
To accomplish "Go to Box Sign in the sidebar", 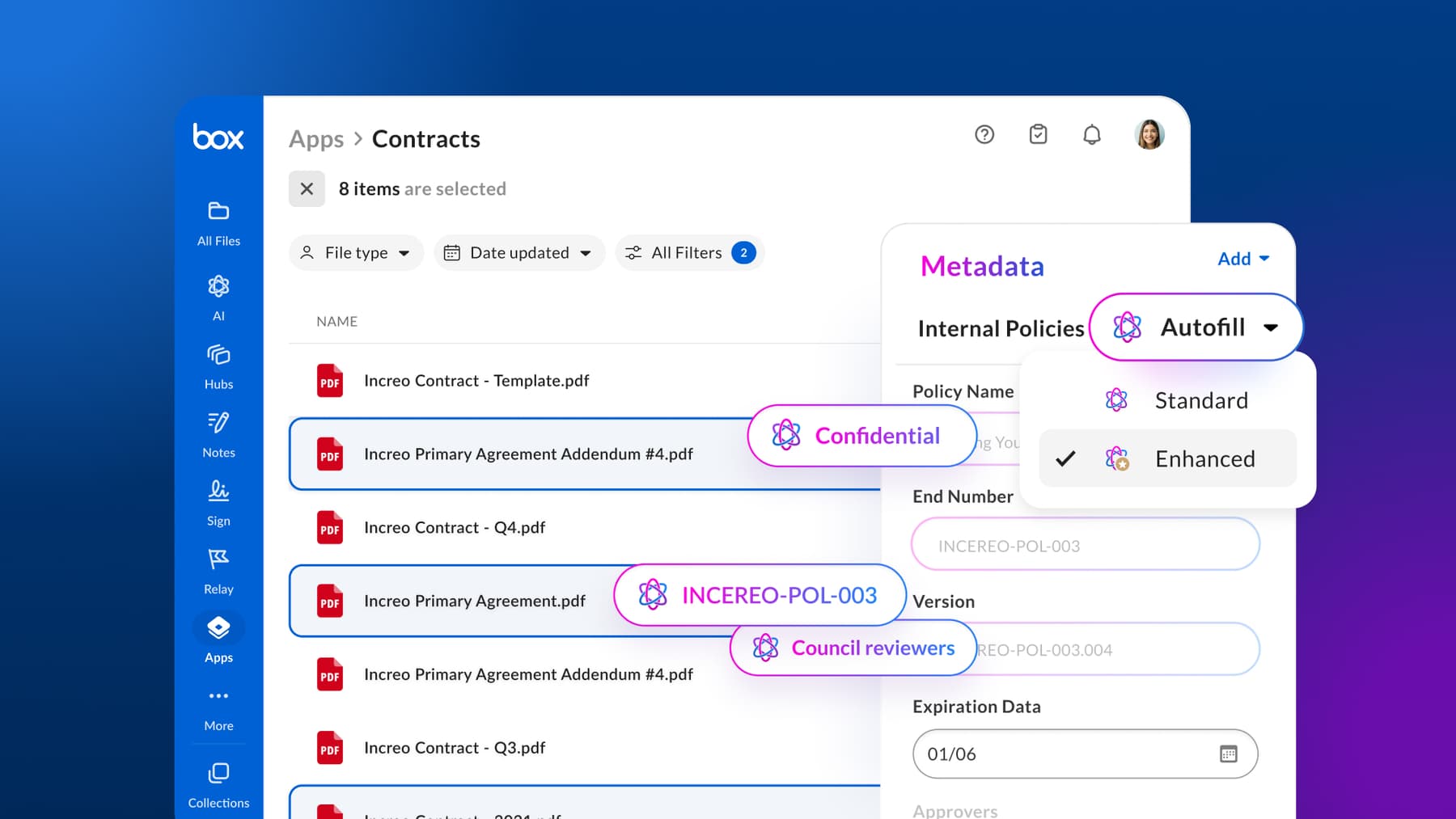I will point(218,501).
